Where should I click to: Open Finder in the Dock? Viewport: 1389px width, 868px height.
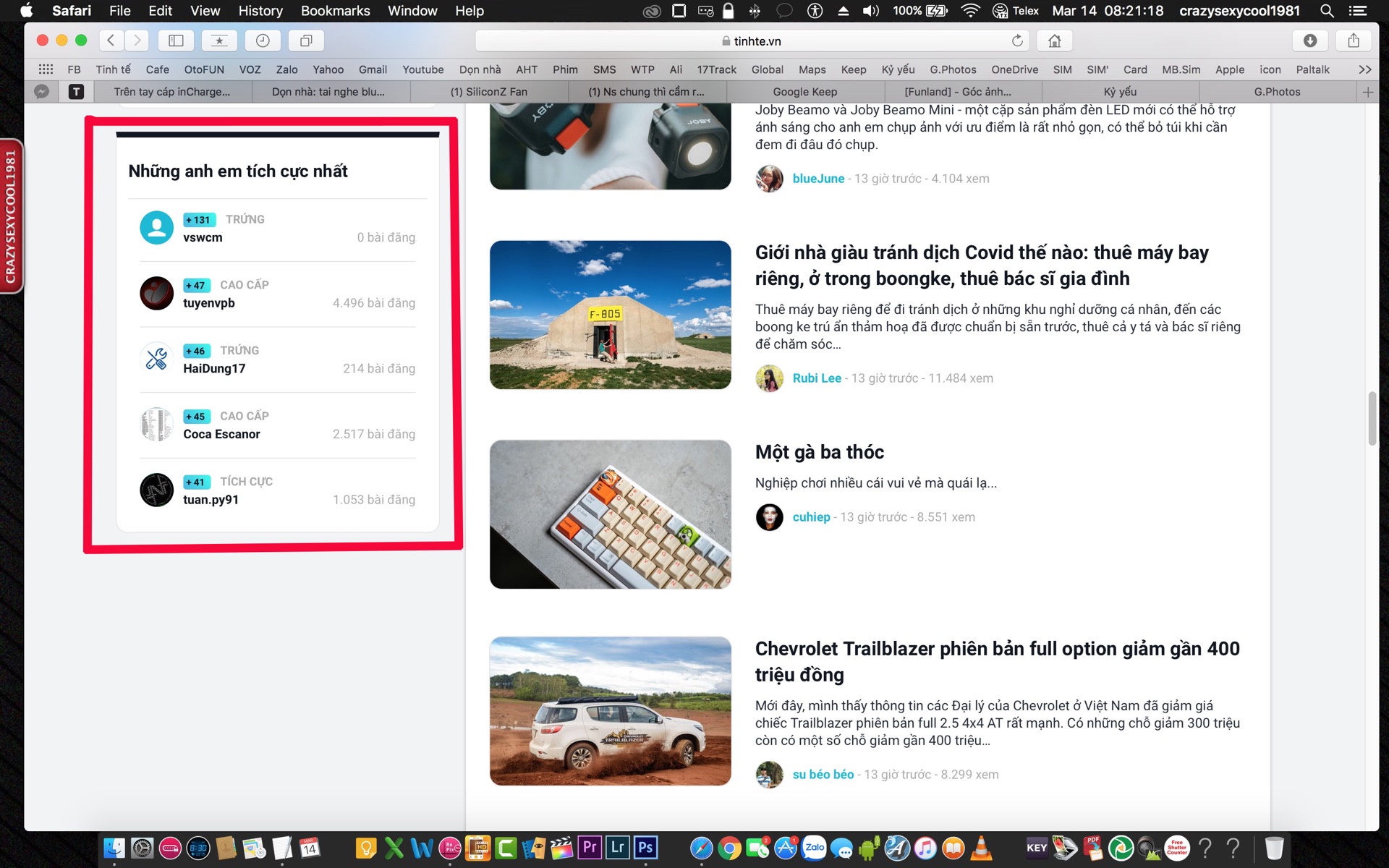tap(114, 848)
